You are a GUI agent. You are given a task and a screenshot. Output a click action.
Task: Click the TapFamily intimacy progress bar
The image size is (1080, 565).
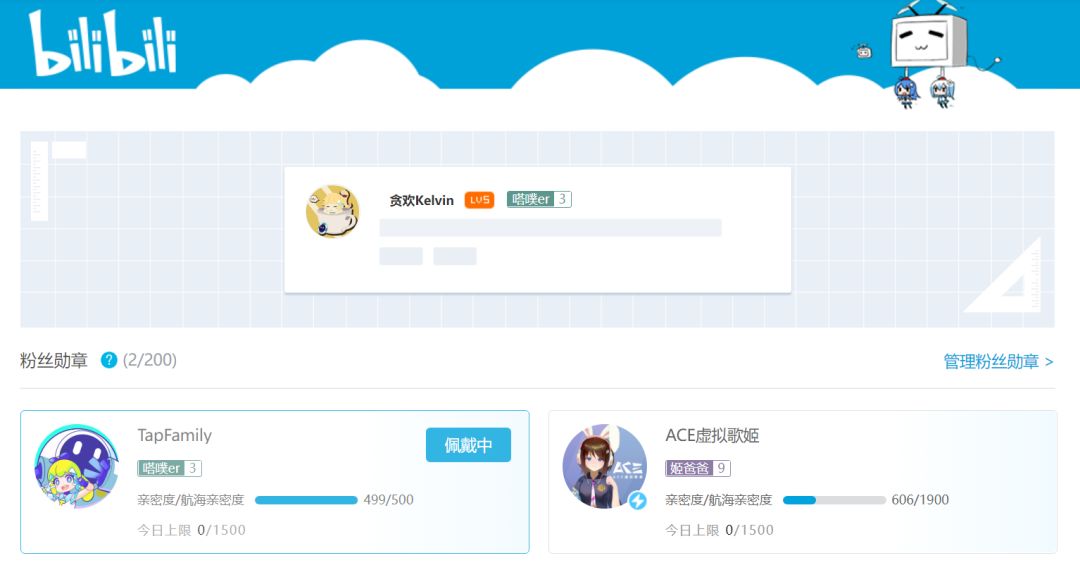[x=306, y=500]
